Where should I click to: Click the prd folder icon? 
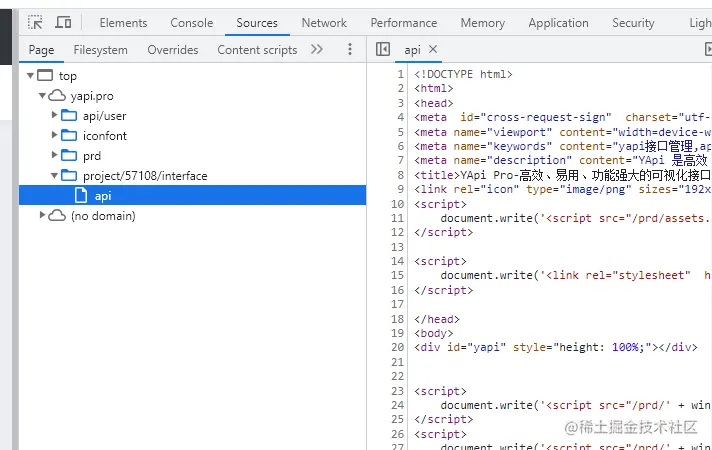(69, 155)
